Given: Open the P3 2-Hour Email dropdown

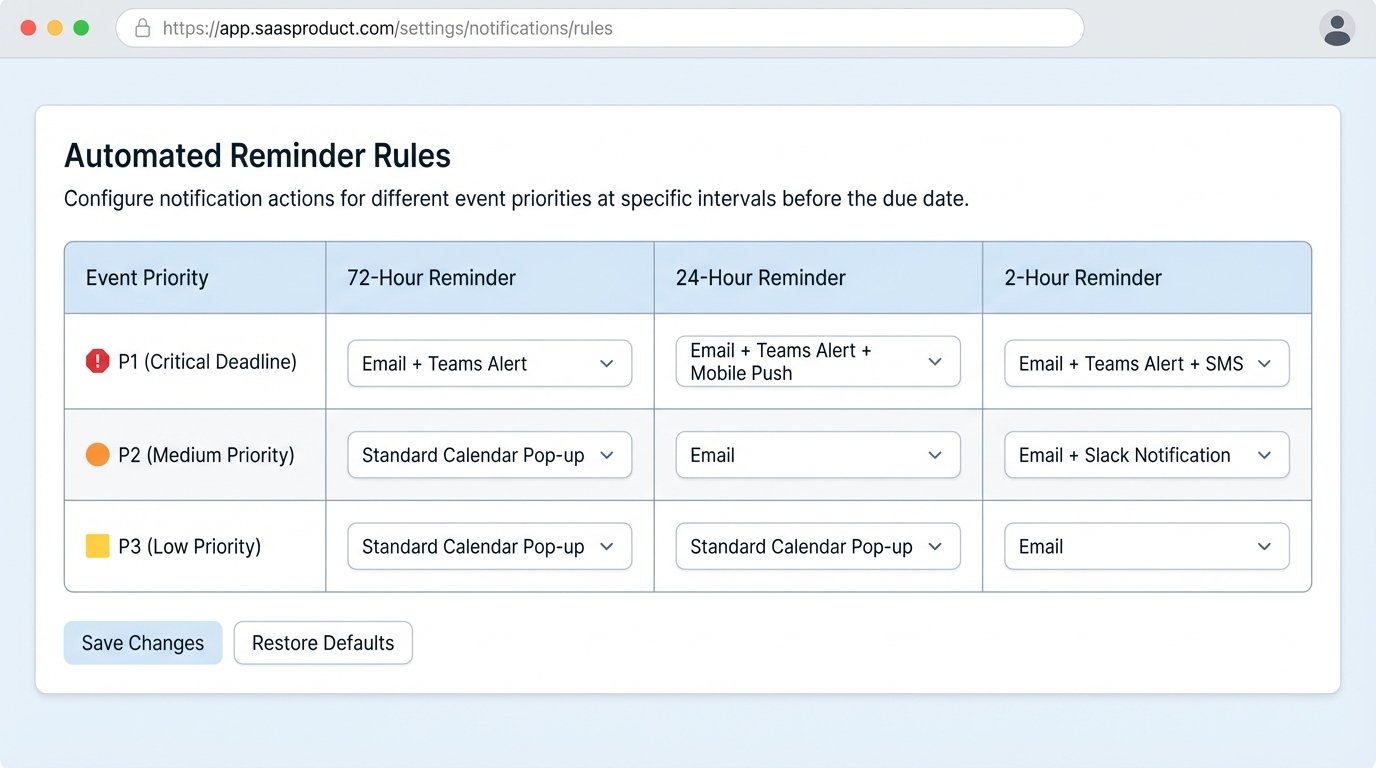Looking at the screenshot, I should point(1146,546).
